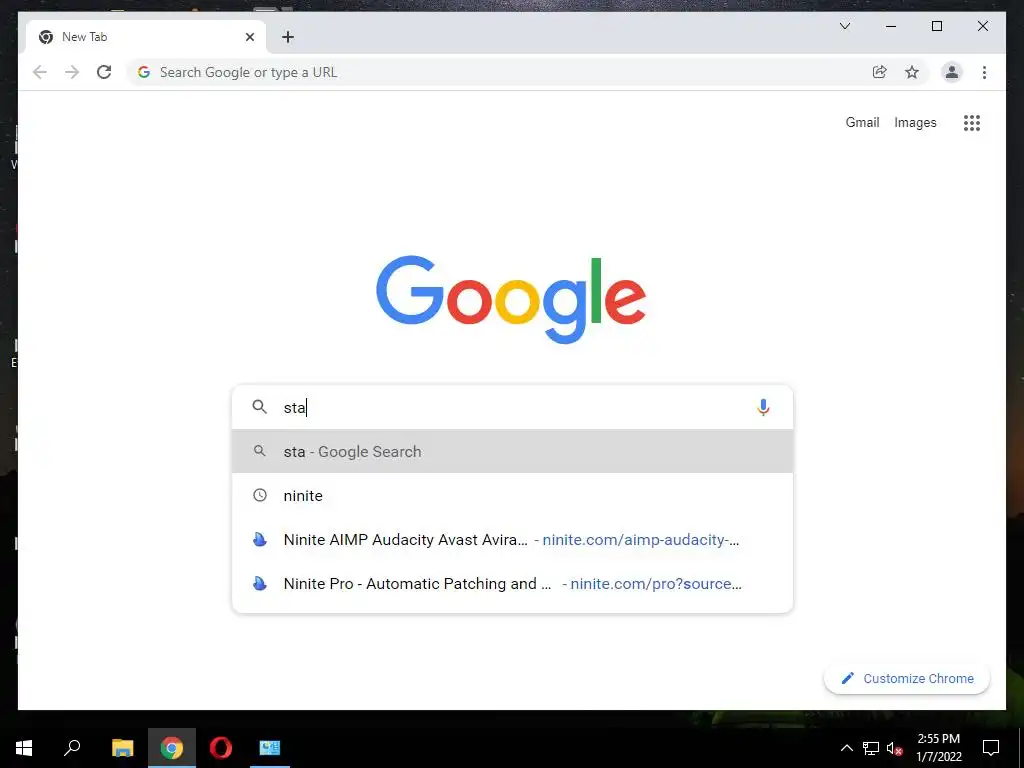Click the network tray icon

871,748
